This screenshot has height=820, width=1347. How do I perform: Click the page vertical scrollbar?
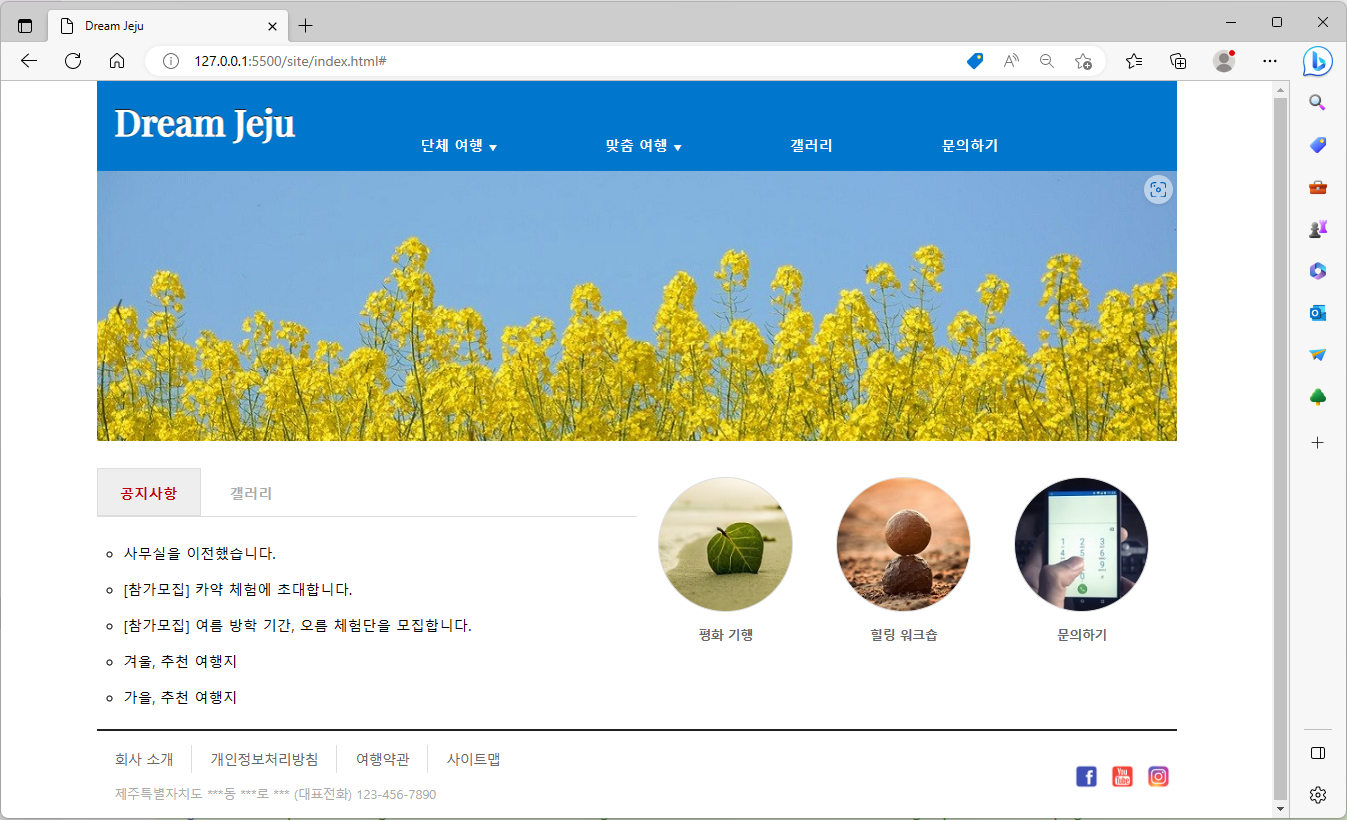point(1280,448)
